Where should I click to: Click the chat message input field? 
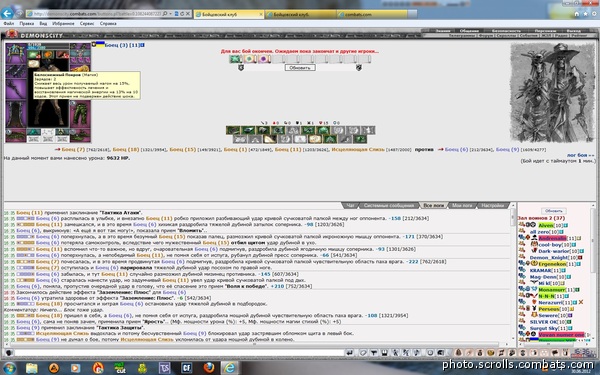click(179, 353)
